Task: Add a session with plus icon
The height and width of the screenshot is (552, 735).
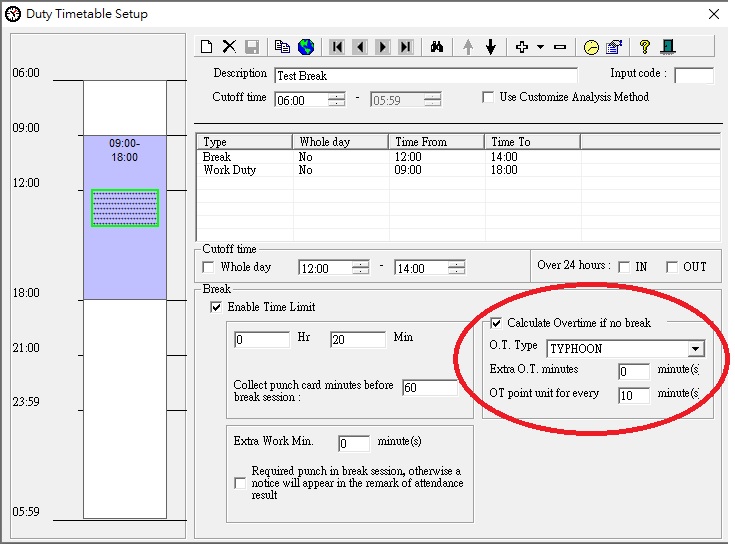Action: pos(522,47)
